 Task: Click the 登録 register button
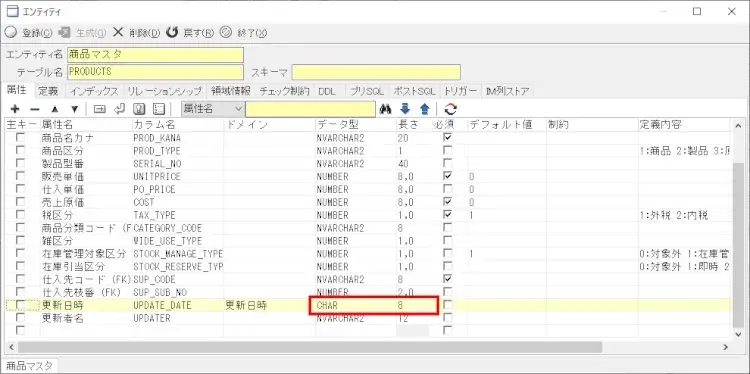click(x=28, y=33)
